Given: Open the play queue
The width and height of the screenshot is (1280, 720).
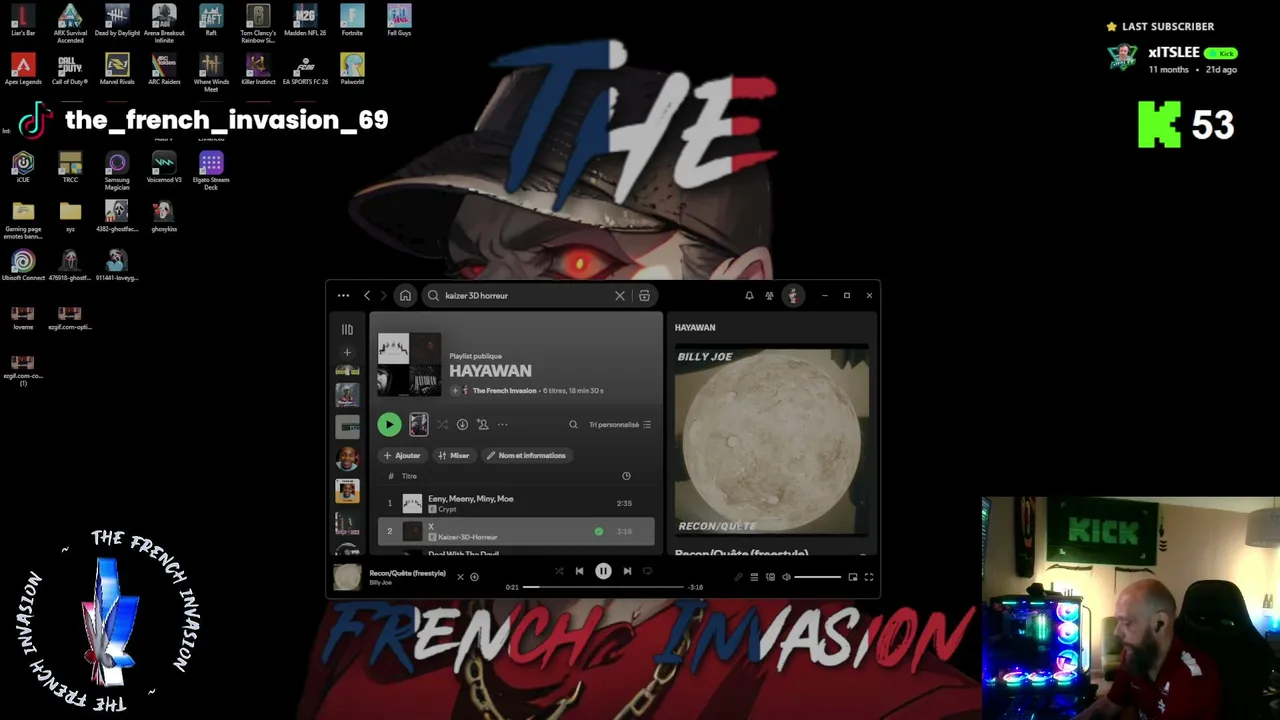Looking at the screenshot, I should [x=754, y=577].
